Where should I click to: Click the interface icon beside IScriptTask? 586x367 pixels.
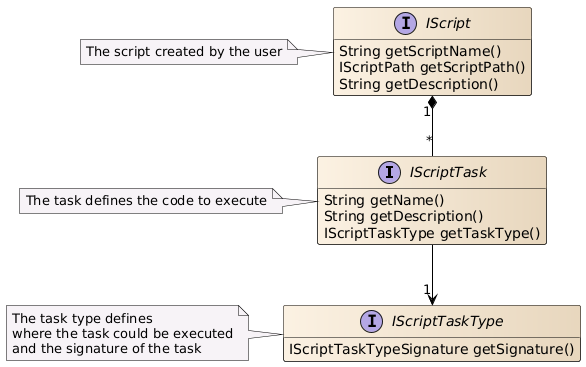389,172
